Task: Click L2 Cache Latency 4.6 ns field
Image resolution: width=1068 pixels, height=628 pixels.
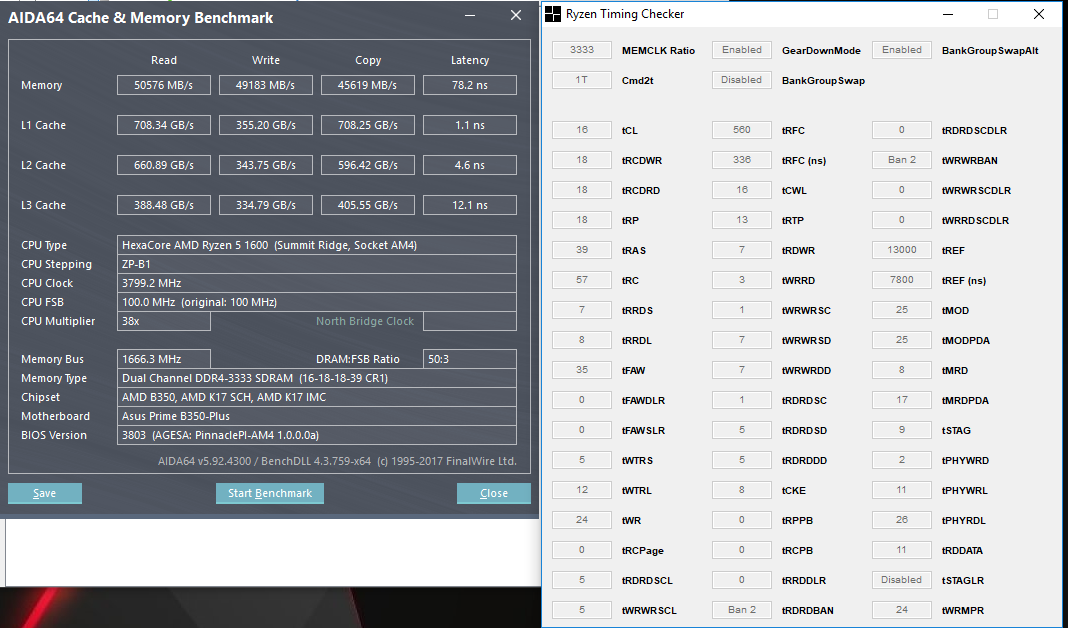Action: pyautogui.click(x=470, y=165)
